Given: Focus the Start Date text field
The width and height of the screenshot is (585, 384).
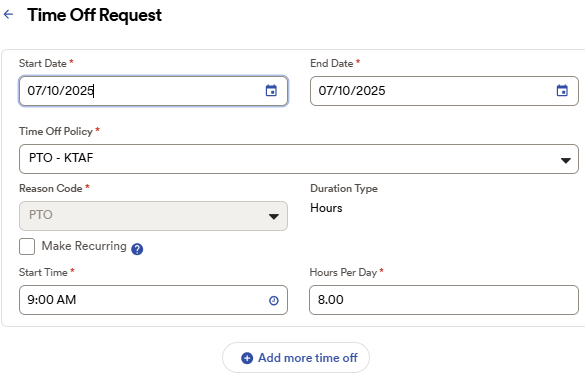Looking at the screenshot, I should coord(153,91).
